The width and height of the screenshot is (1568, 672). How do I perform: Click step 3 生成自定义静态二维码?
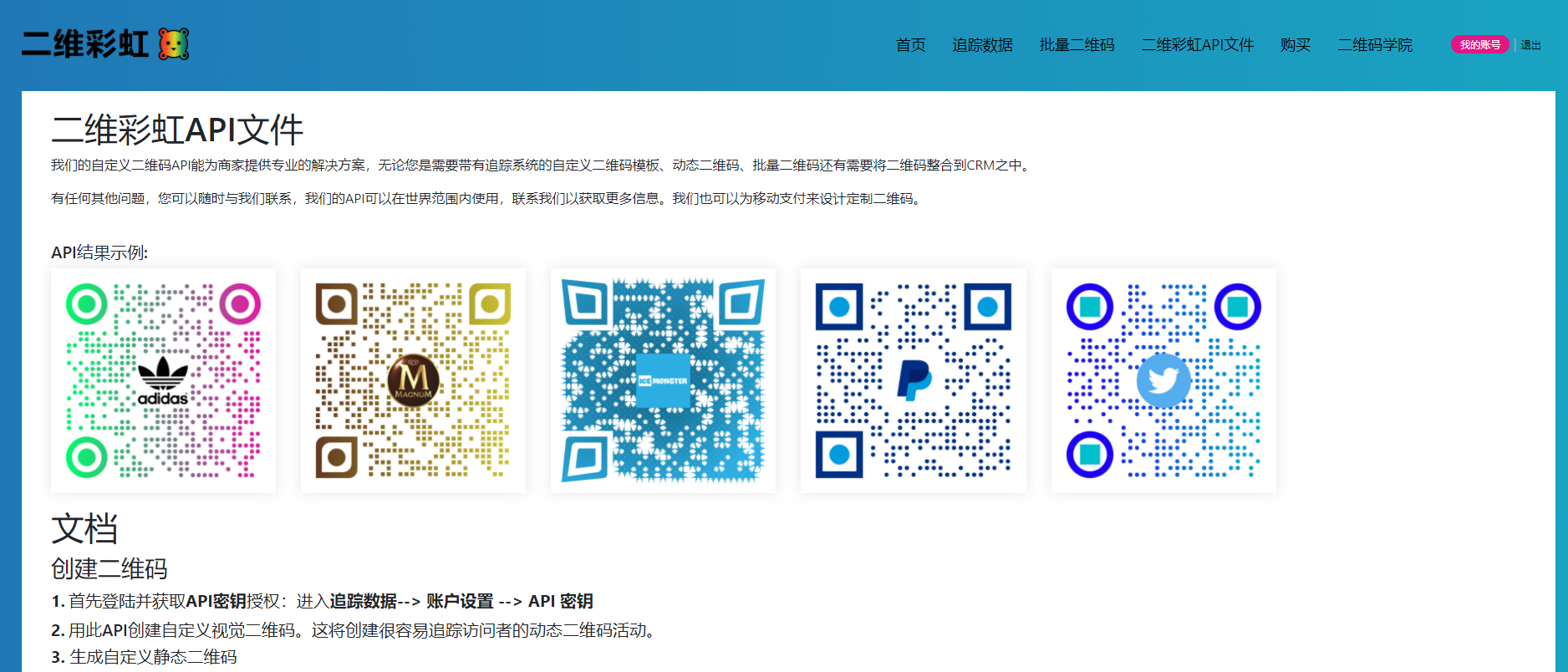(144, 657)
